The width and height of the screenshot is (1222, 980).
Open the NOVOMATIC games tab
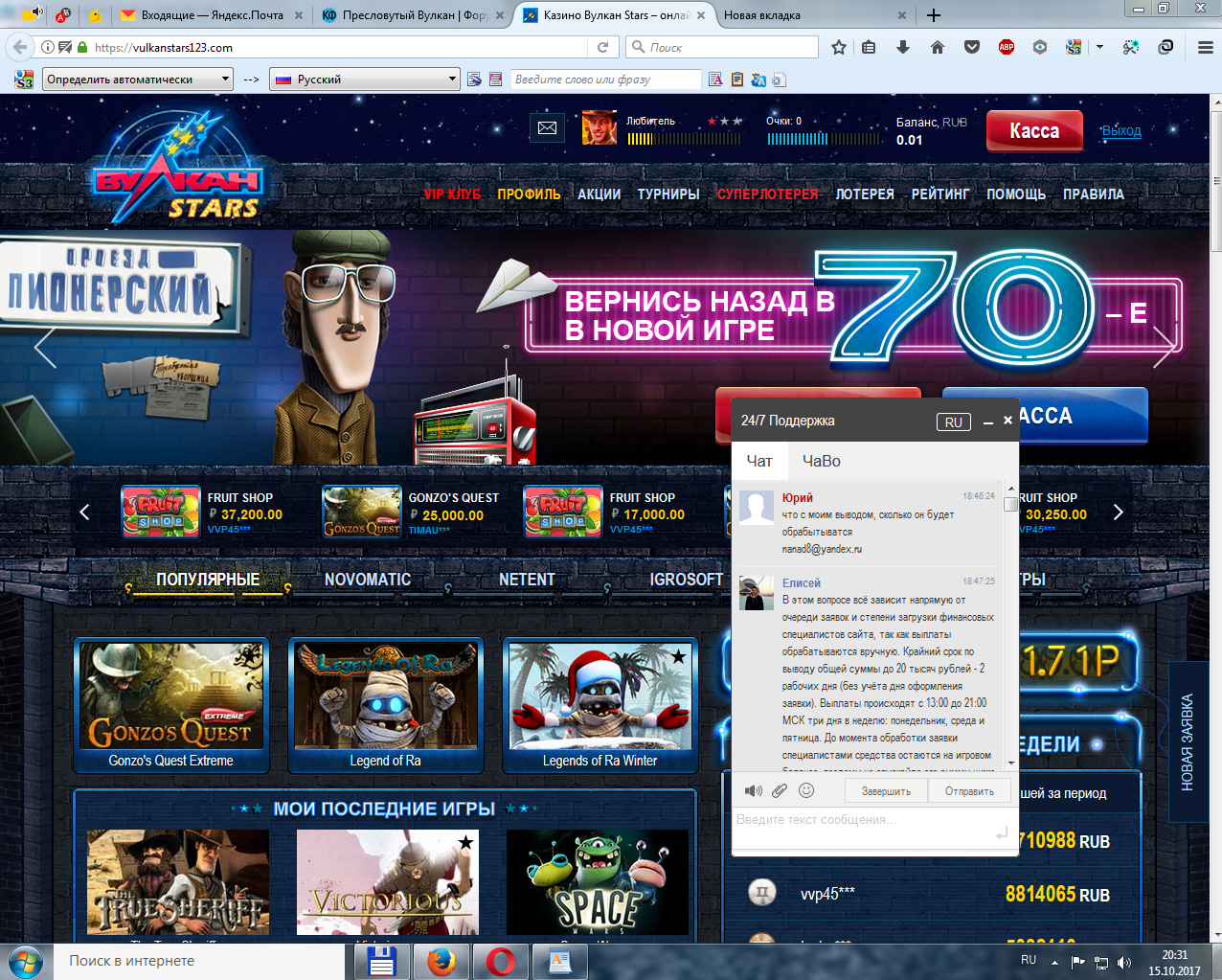point(368,580)
